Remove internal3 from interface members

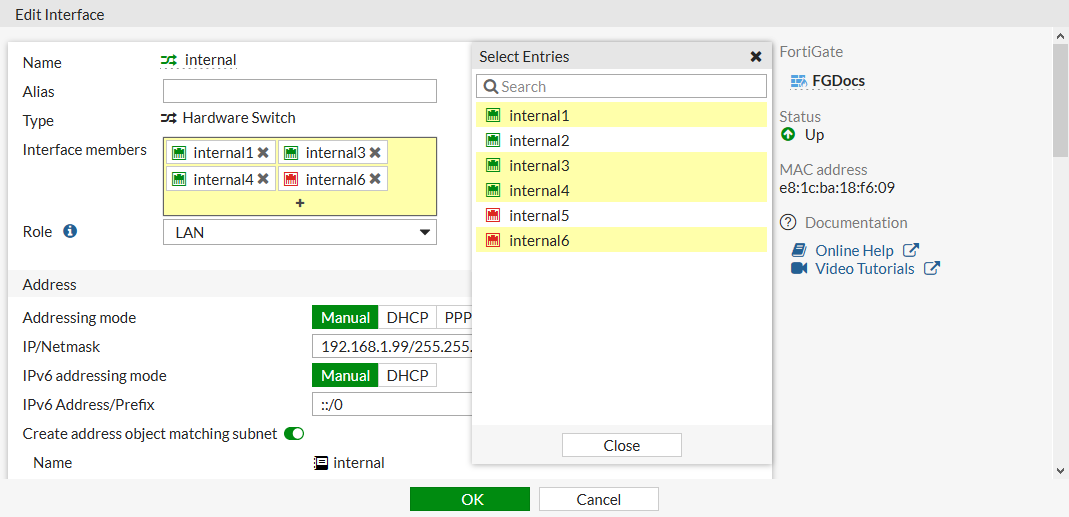[x=375, y=153]
